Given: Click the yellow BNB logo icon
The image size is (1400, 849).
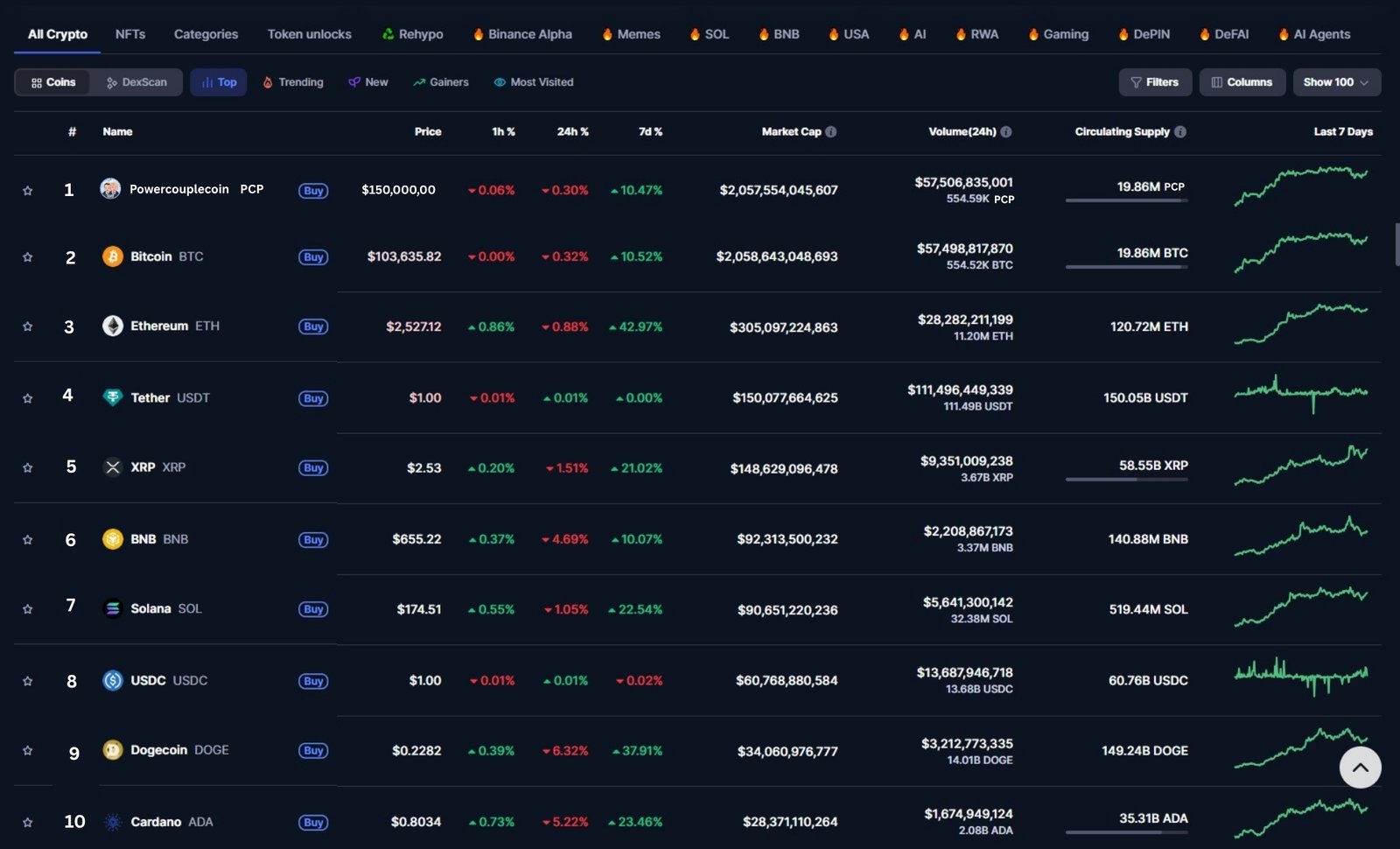Looking at the screenshot, I should click(x=113, y=539).
